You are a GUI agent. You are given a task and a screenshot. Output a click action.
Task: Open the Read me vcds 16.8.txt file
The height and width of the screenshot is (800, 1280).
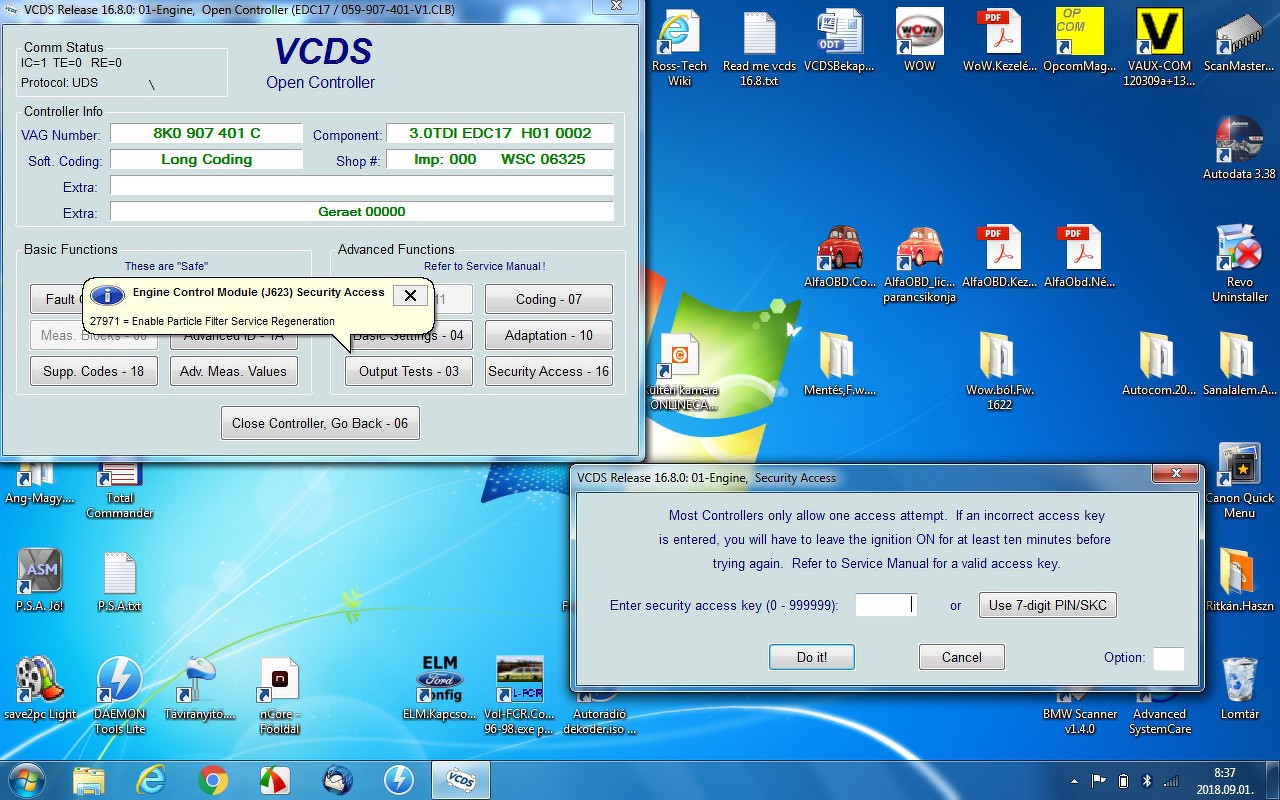pyautogui.click(x=759, y=47)
